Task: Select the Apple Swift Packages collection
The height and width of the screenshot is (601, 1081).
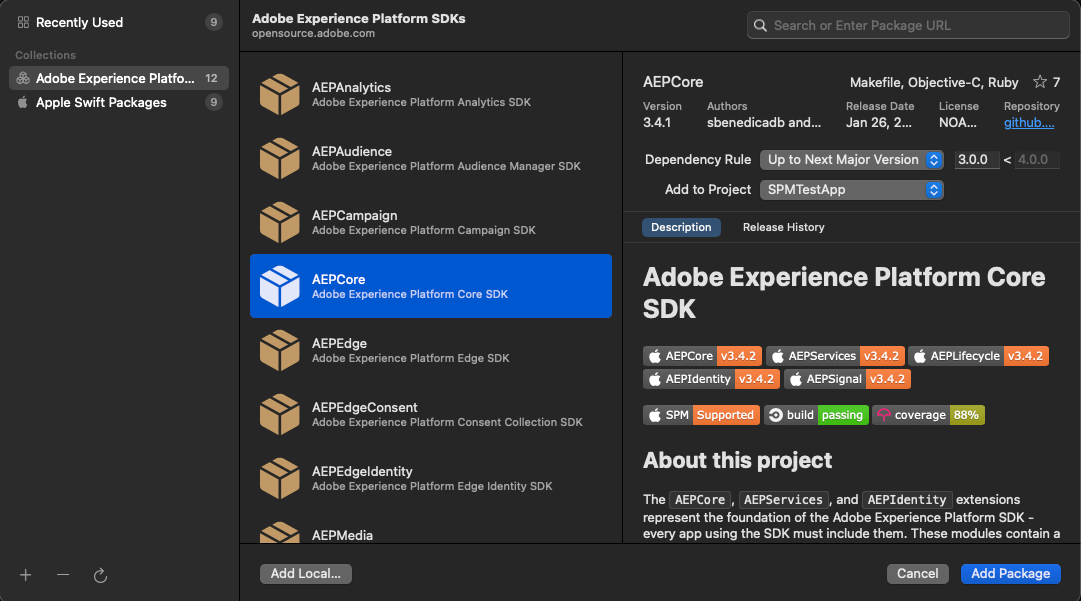Action: click(x=119, y=103)
